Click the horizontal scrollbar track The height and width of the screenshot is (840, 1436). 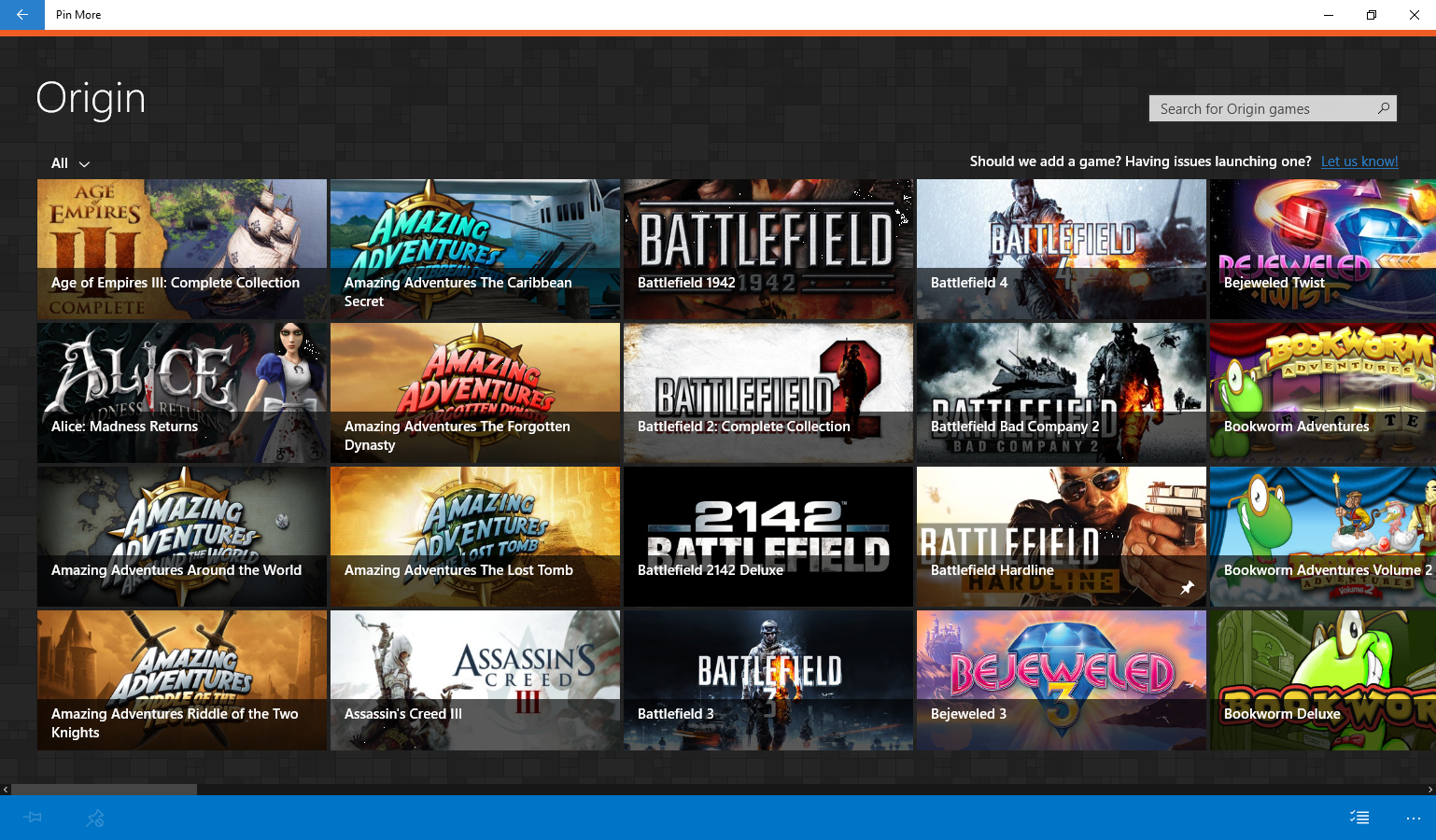[x=373, y=789]
